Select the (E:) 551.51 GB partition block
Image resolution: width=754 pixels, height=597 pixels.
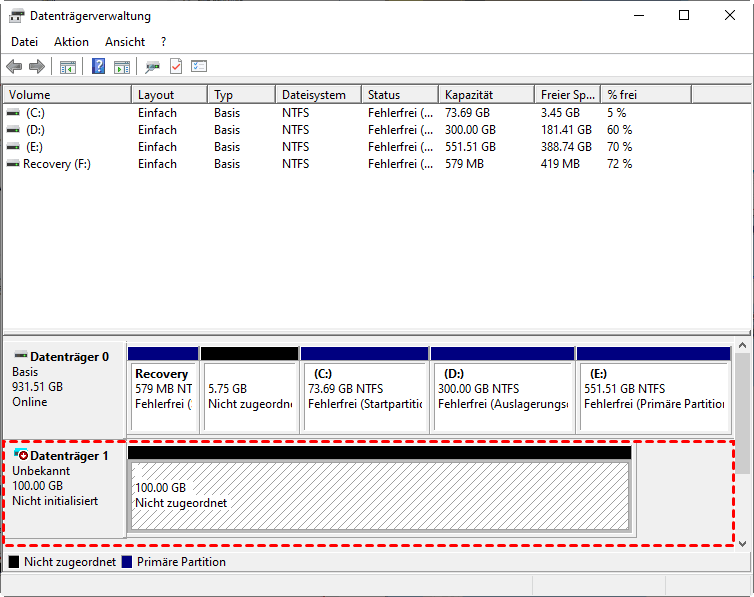tap(653, 389)
